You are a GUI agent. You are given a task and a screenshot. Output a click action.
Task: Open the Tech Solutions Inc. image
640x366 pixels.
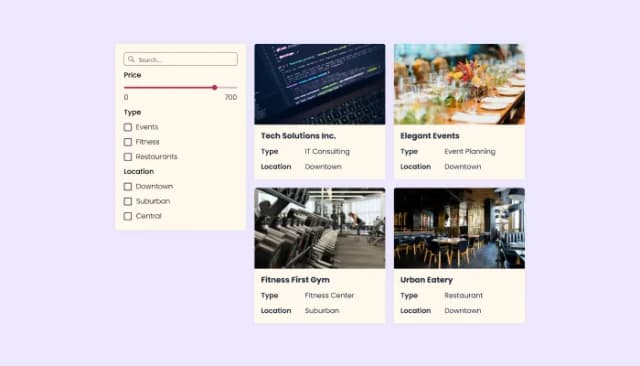coord(320,84)
